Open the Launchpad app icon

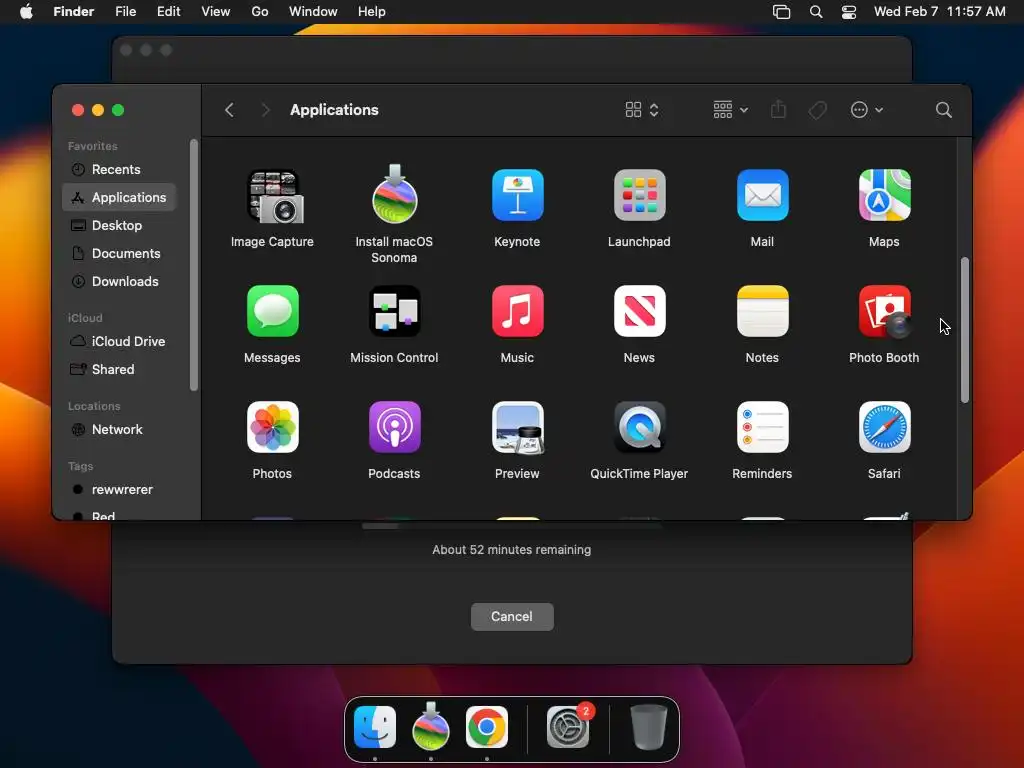[x=639, y=195]
